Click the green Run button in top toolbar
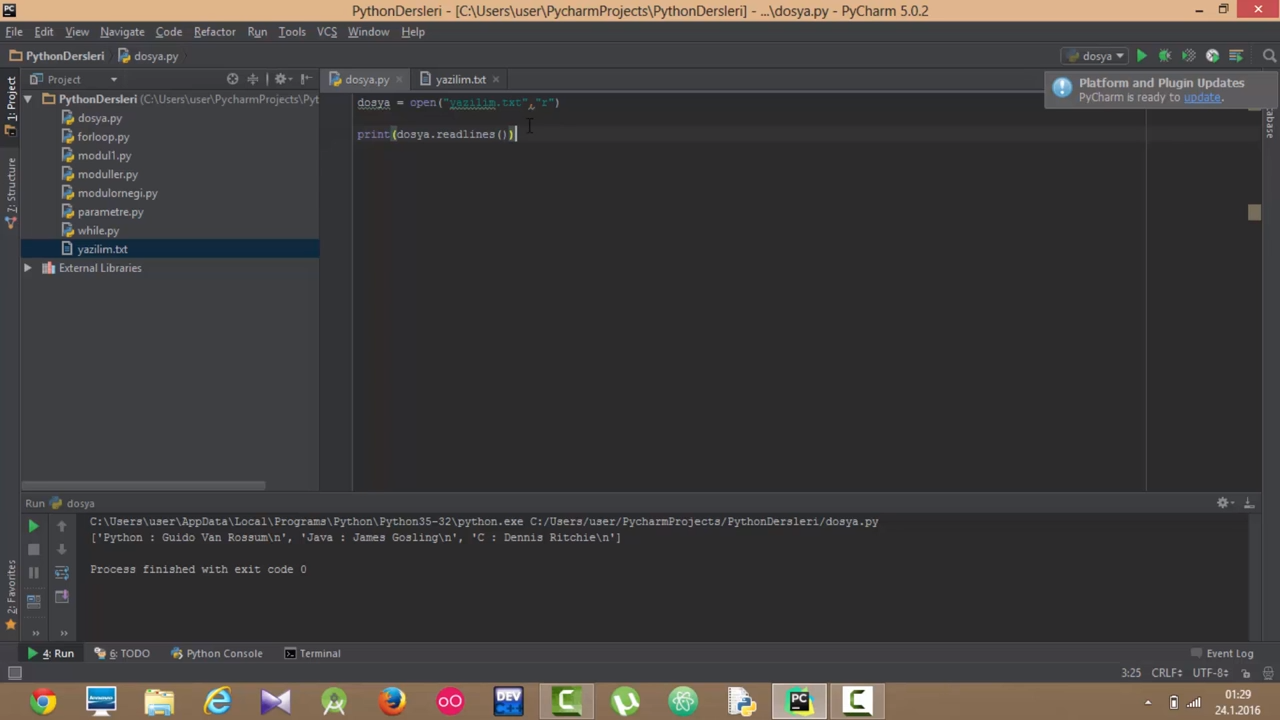This screenshot has height=720, width=1280. pyautogui.click(x=1141, y=56)
